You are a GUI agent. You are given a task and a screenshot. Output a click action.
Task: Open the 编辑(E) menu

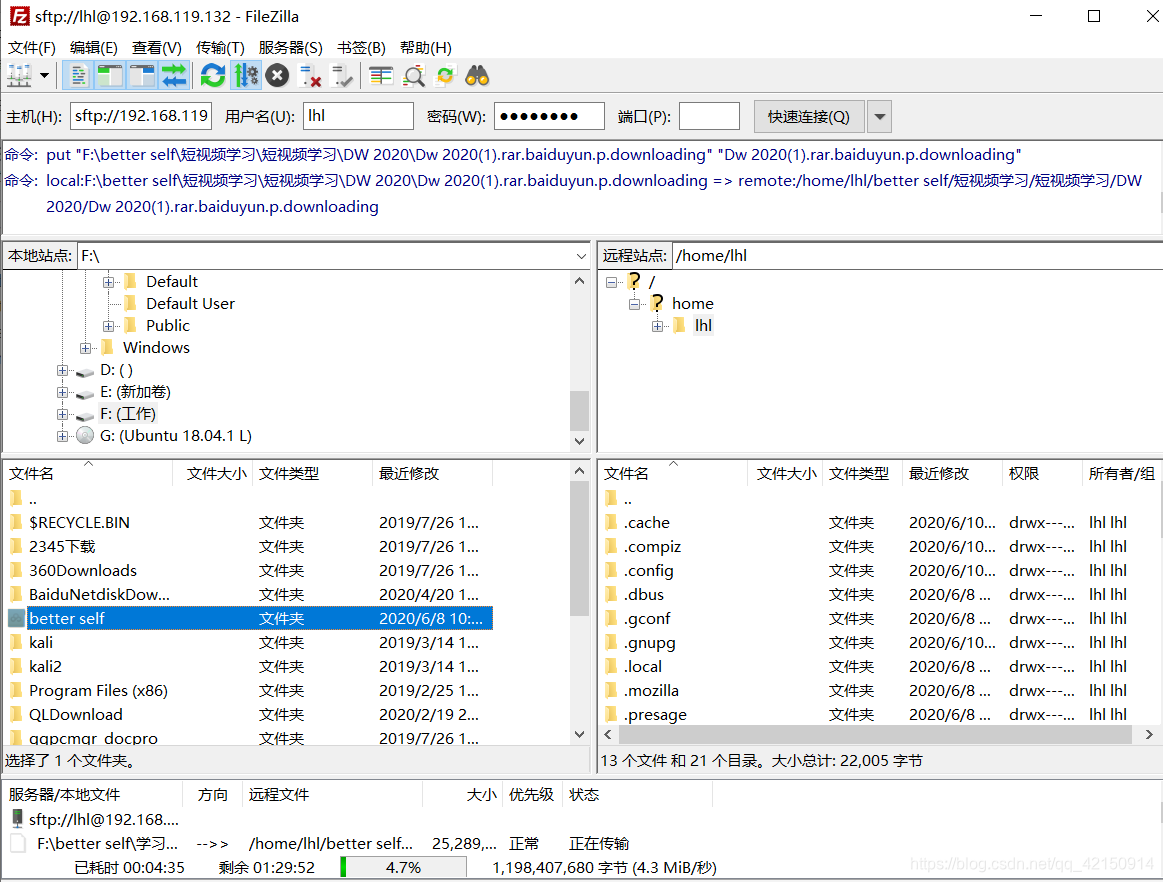[93, 47]
